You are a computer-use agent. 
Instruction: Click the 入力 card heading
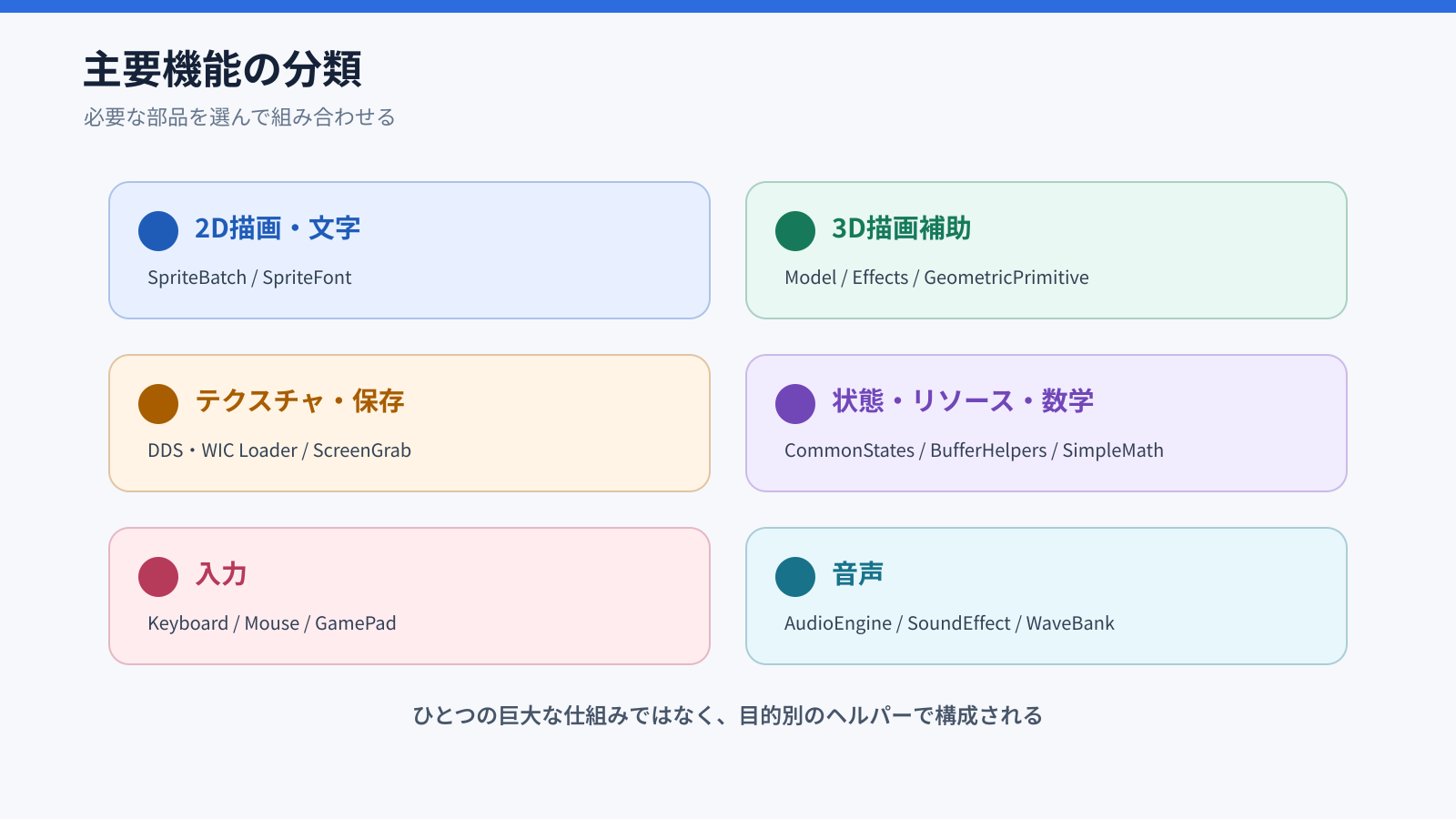[221, 574]
